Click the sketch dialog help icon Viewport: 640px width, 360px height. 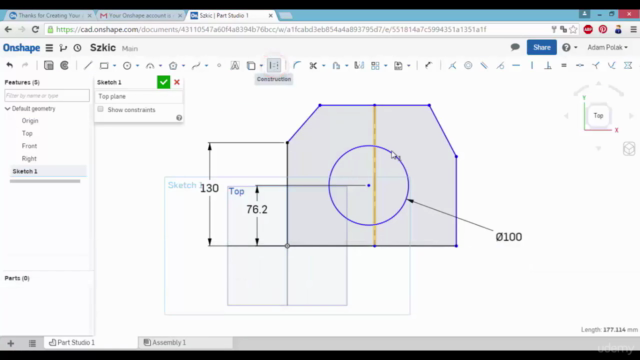pos(179,118)
